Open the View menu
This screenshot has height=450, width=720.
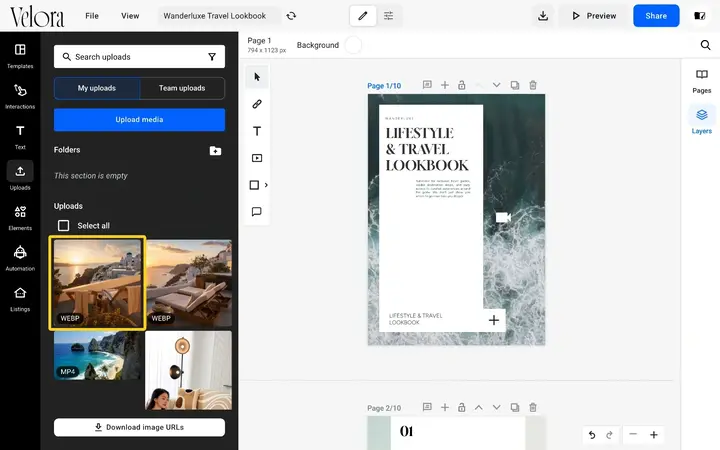click(130, 16)
